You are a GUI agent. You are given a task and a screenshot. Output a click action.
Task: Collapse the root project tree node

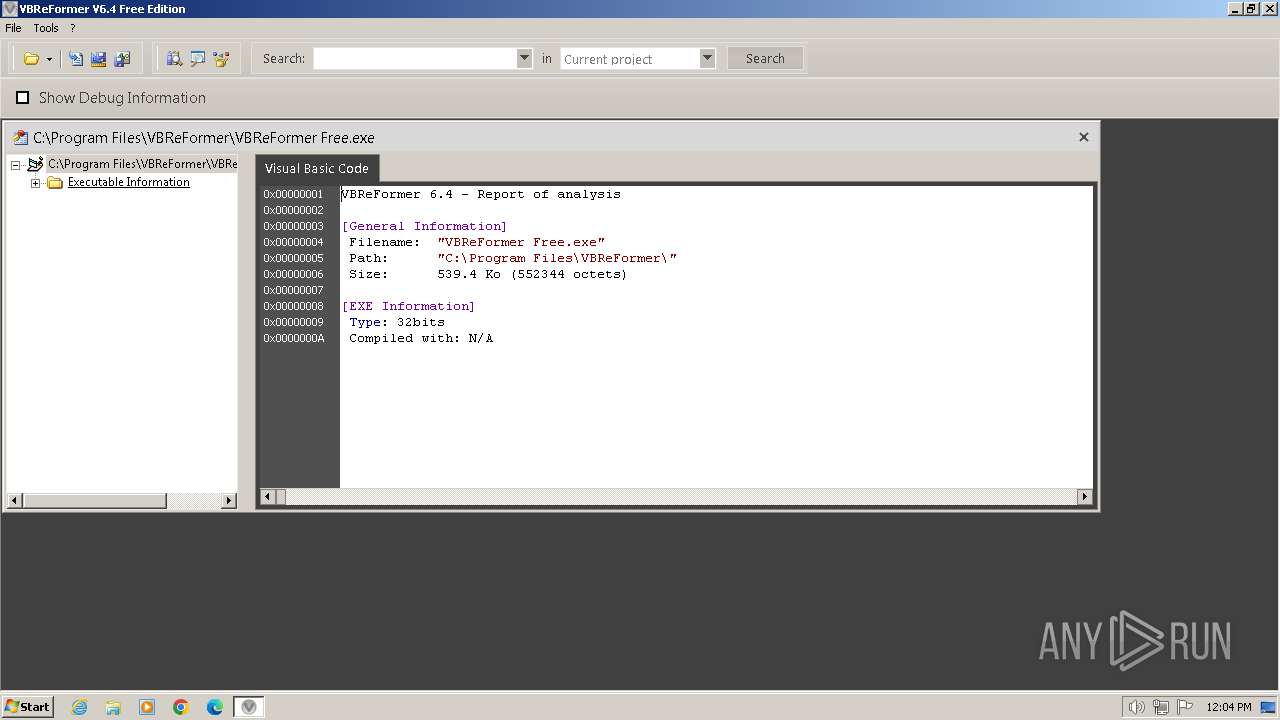pyautogui.click(x=16, y=165)
